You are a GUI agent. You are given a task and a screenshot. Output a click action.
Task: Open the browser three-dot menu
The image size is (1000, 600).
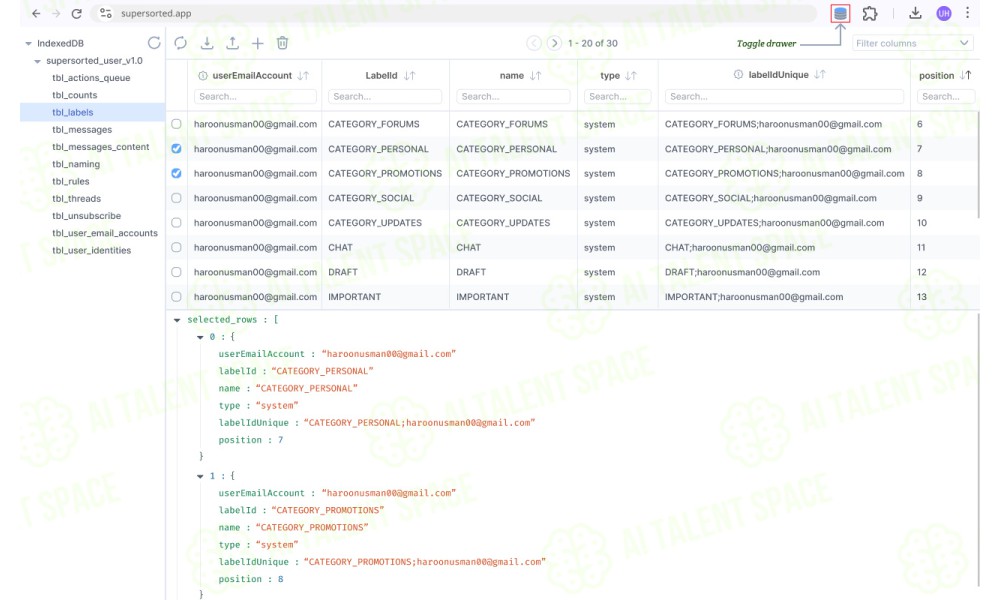[967, 13]
